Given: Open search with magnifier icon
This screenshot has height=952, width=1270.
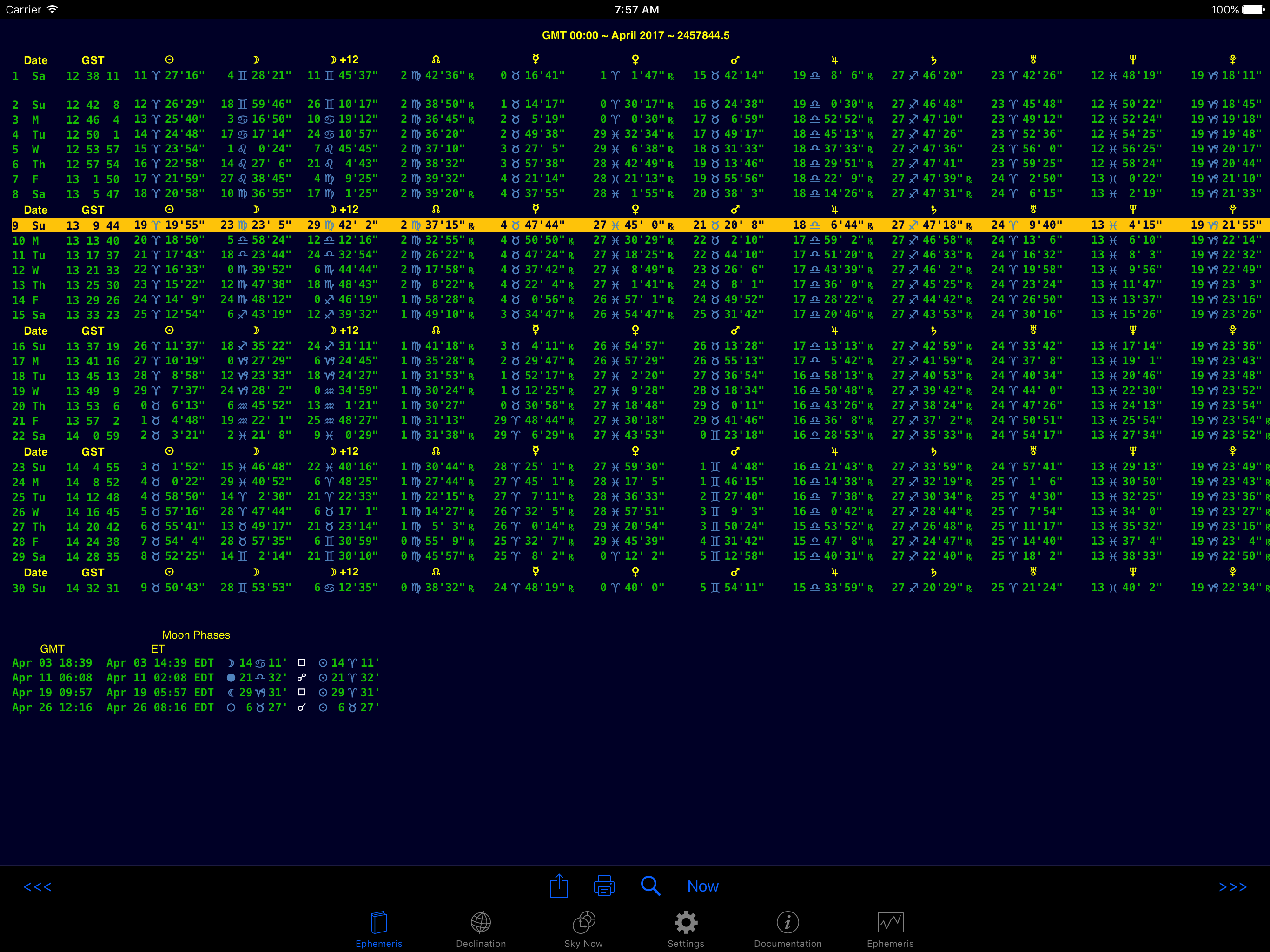Looking at the screenshot, I should tap(650, 886).
